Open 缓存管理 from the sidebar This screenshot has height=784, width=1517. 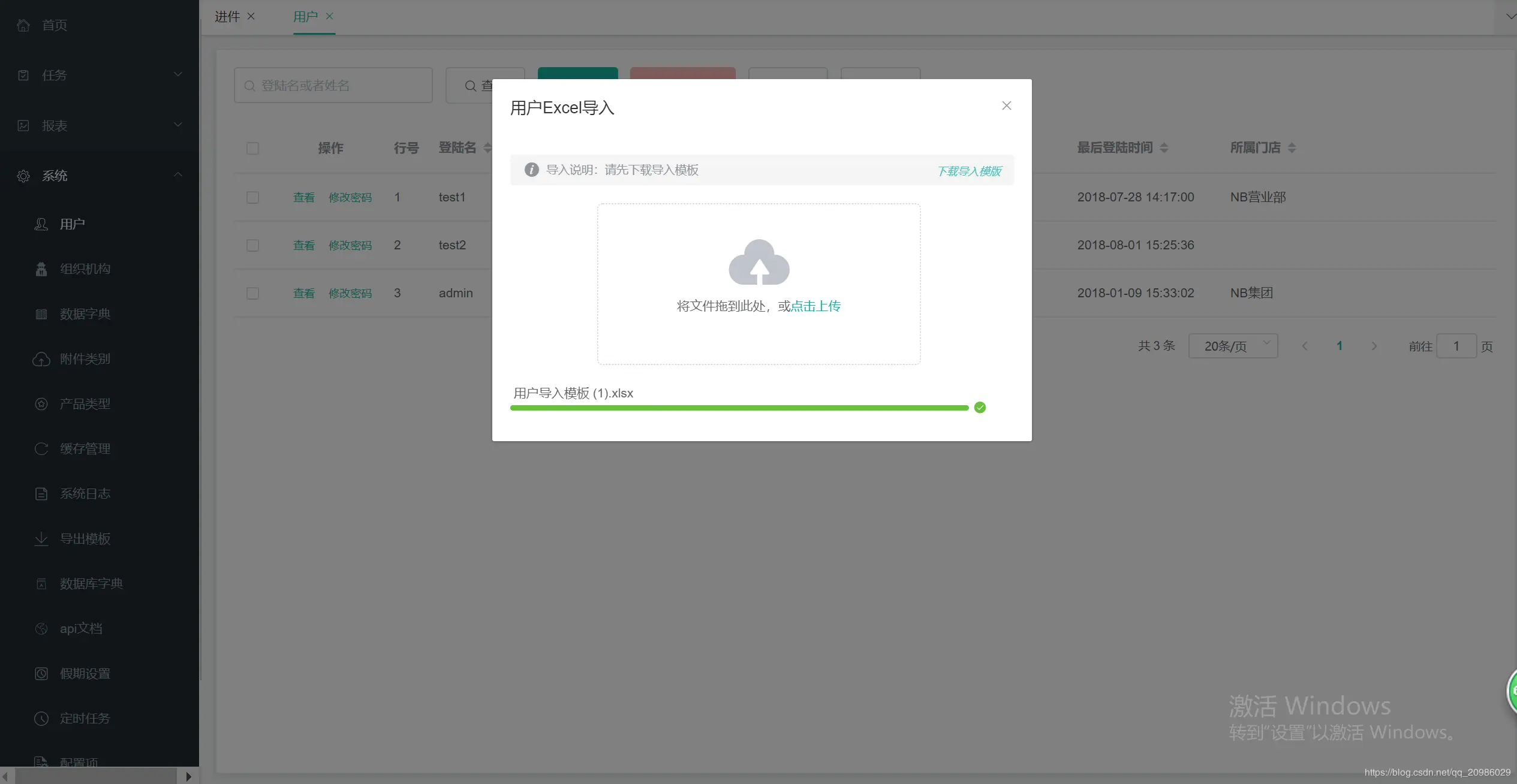tap(85, 448)
